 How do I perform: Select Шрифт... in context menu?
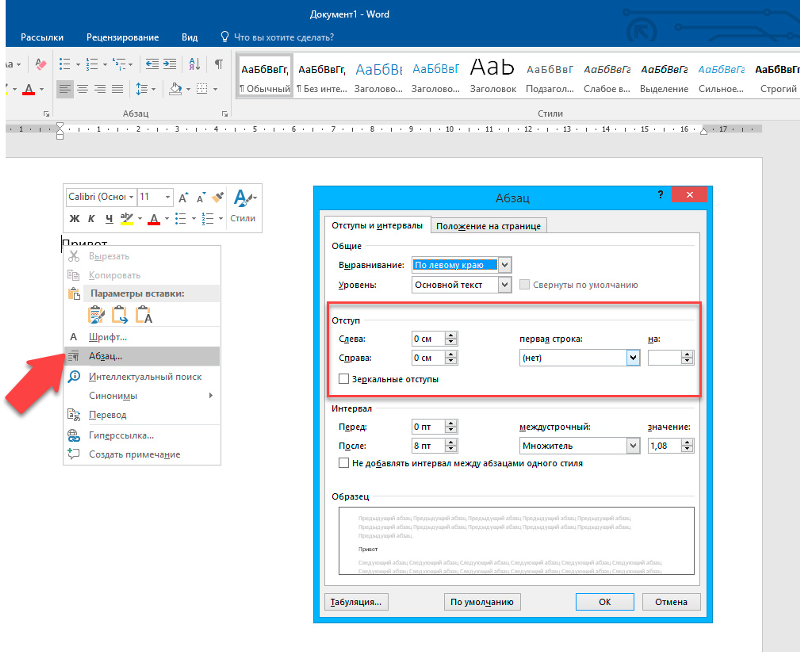click(x=142, y=337)
